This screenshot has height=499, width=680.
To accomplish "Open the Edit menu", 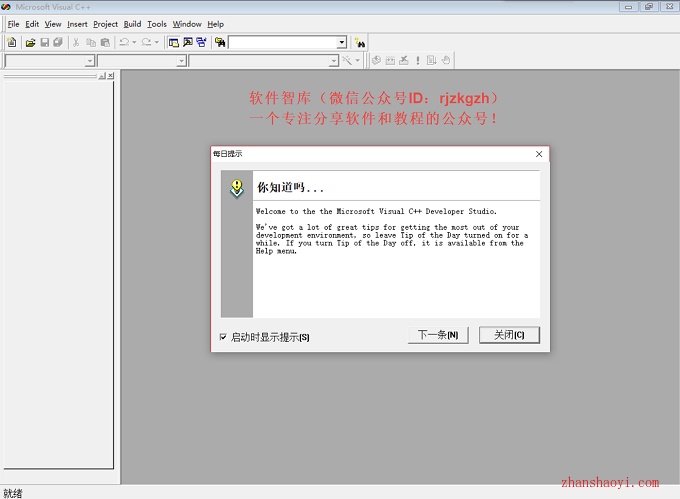I will 32,24.
